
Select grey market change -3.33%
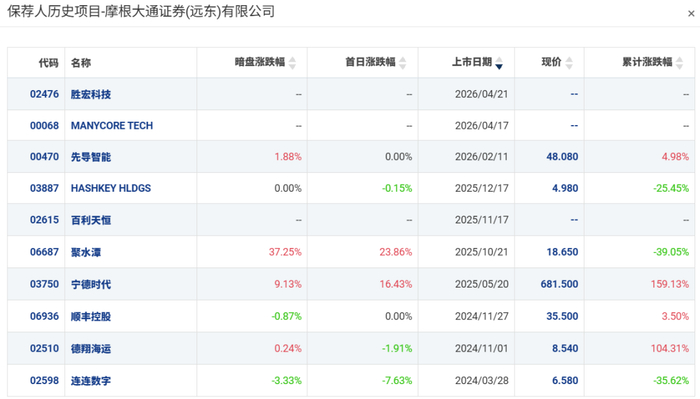click(x=287, y=380)
